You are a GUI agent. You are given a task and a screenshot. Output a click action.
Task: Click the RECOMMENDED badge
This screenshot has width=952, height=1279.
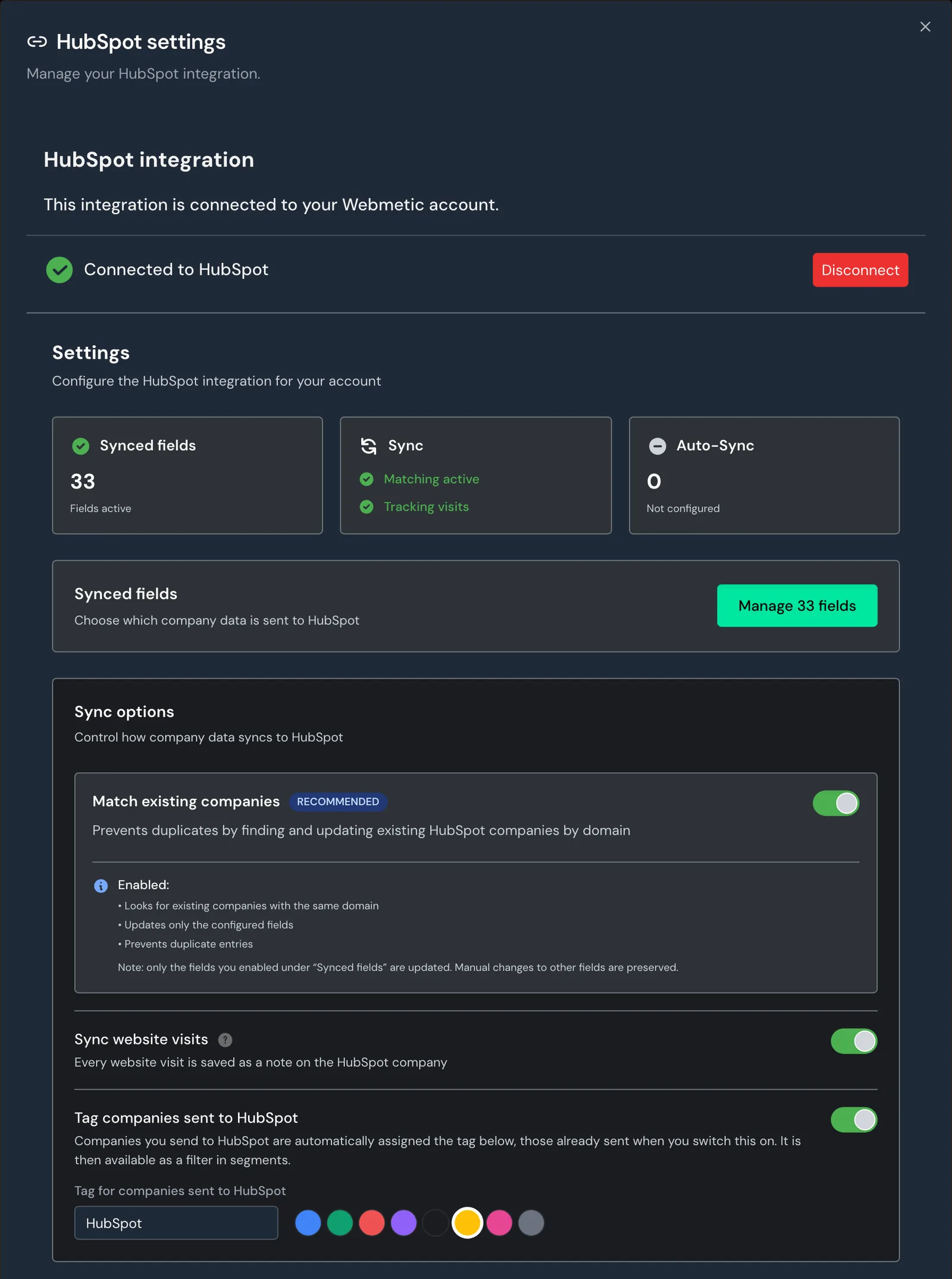point(338,802)
